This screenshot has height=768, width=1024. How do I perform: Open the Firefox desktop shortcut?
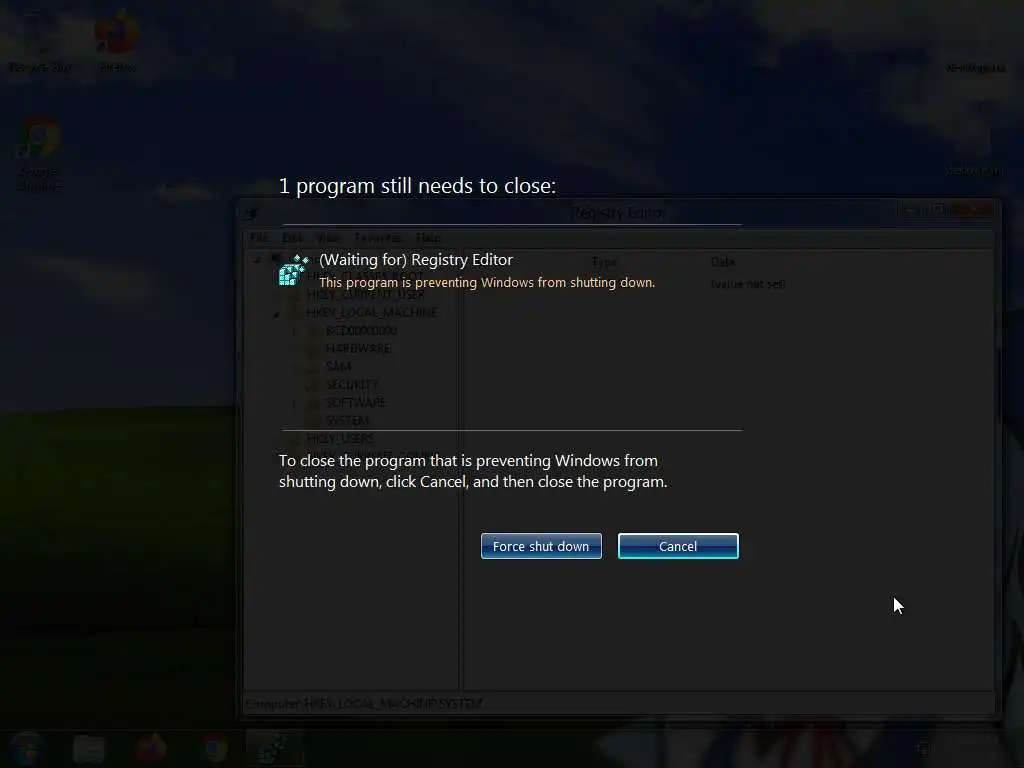(117, 40)
